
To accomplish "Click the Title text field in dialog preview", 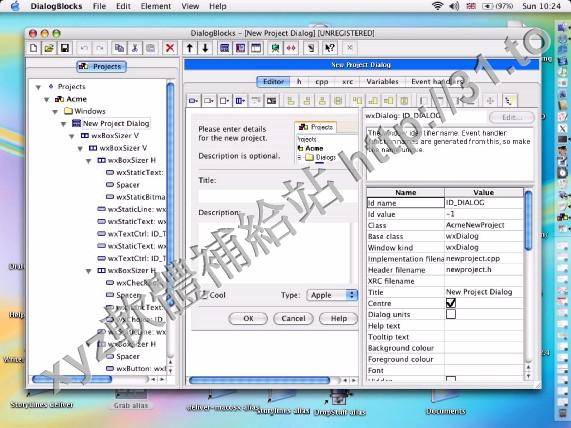I will click(277, 196).
